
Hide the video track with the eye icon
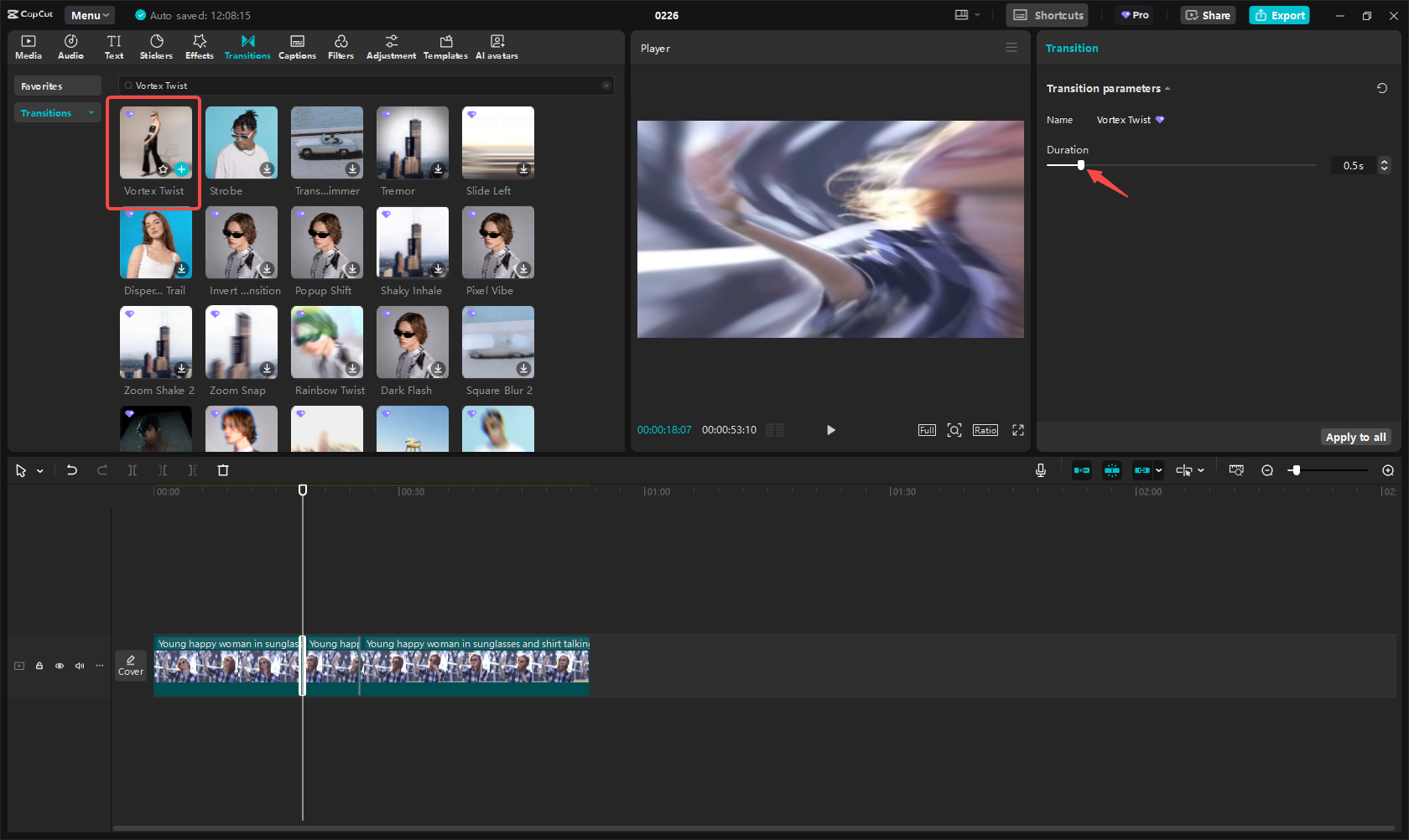pyautogui.click(x=60, y=666)
